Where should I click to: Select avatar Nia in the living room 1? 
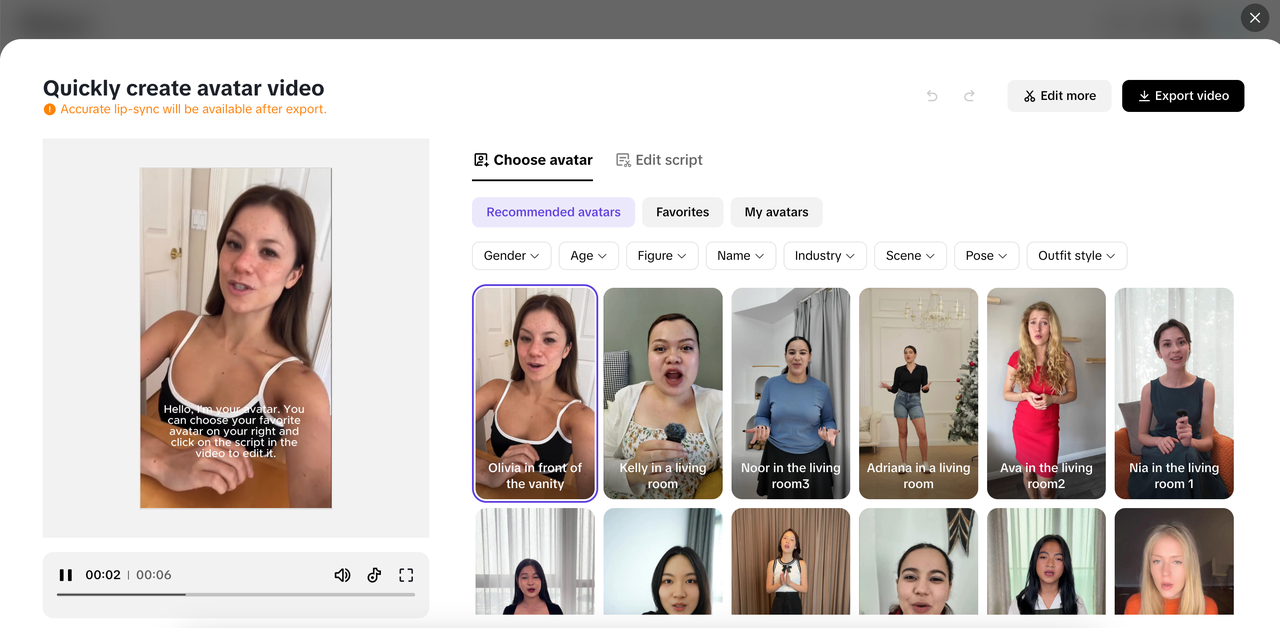click(1174, 393)
